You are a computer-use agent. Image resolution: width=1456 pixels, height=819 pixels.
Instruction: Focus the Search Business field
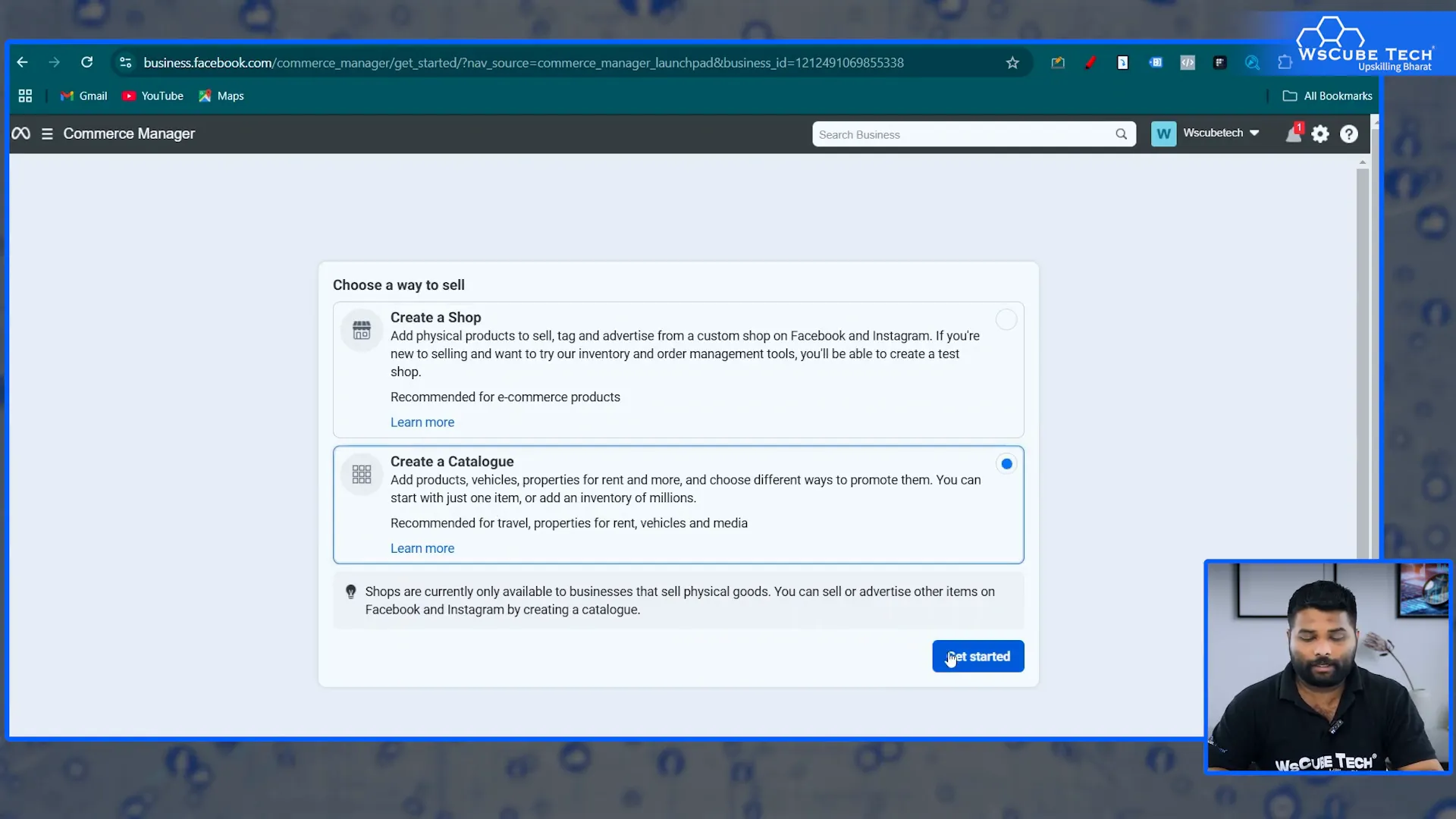(974, 134)
